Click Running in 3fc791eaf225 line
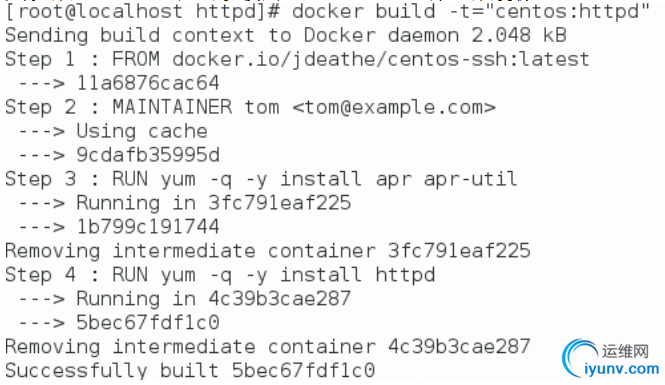 [184, 203]
